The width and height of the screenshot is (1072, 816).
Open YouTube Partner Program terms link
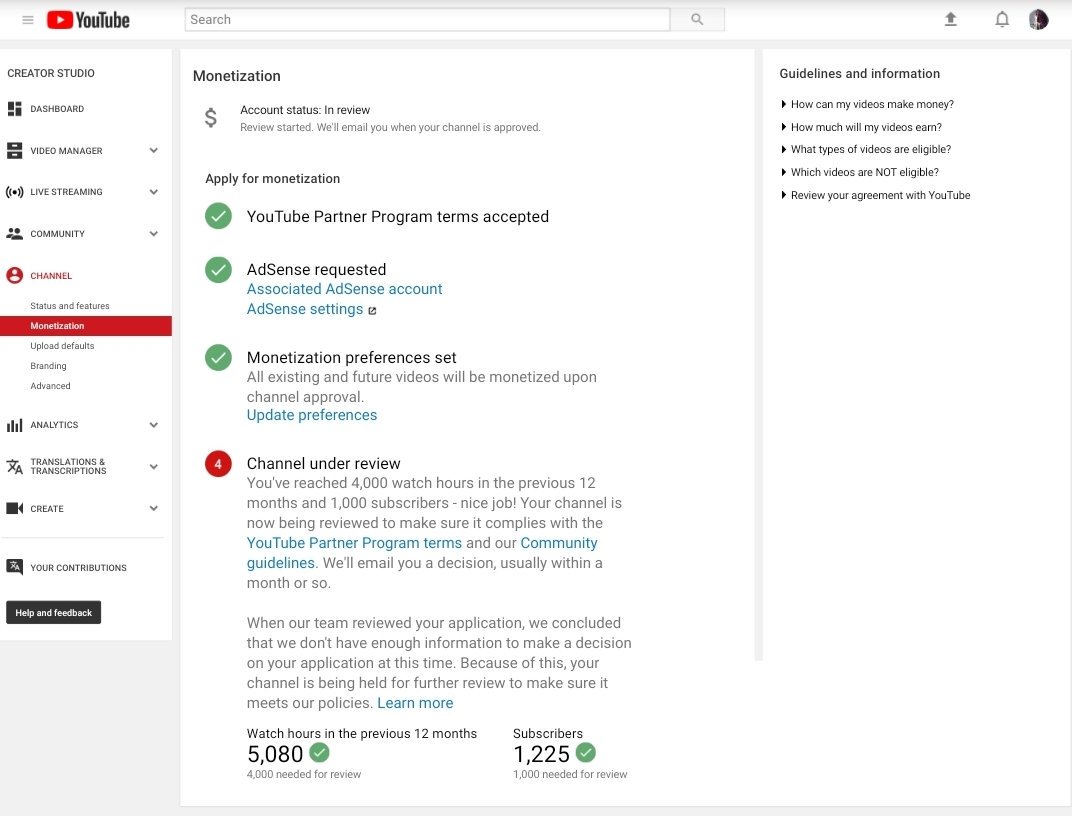coord(354,543)
